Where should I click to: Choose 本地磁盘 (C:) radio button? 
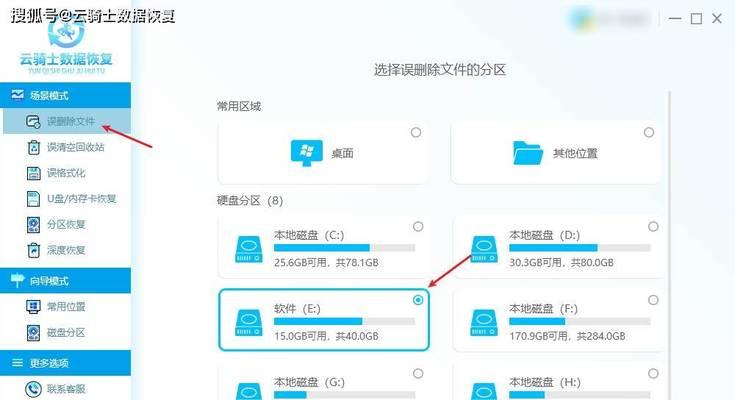click(x=418, y=227)
